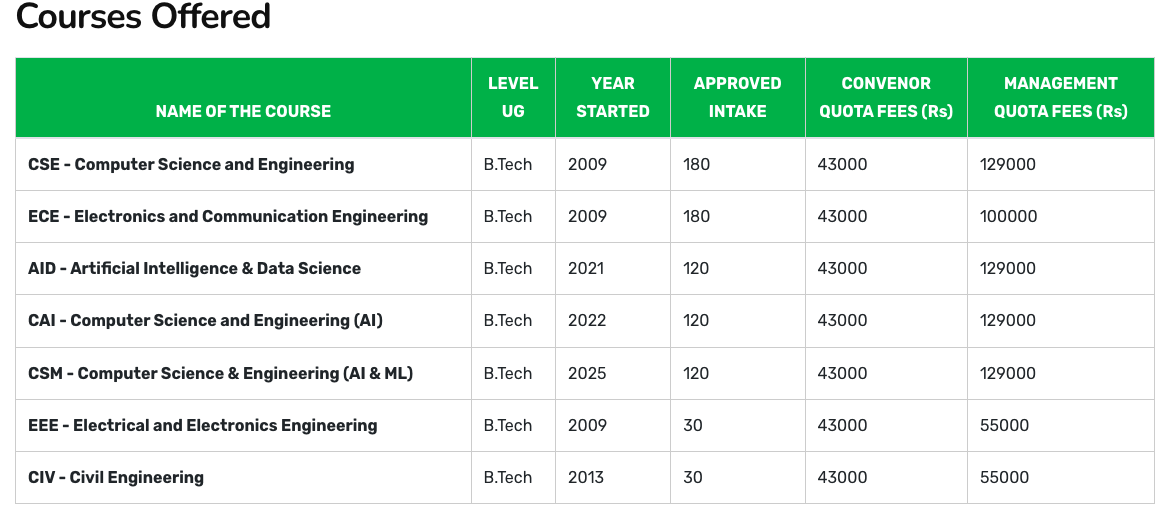The width and height of the screenshot is (1173, 527).
Task: Click the Courses Offered heading
Action: (x=144, y=17)
